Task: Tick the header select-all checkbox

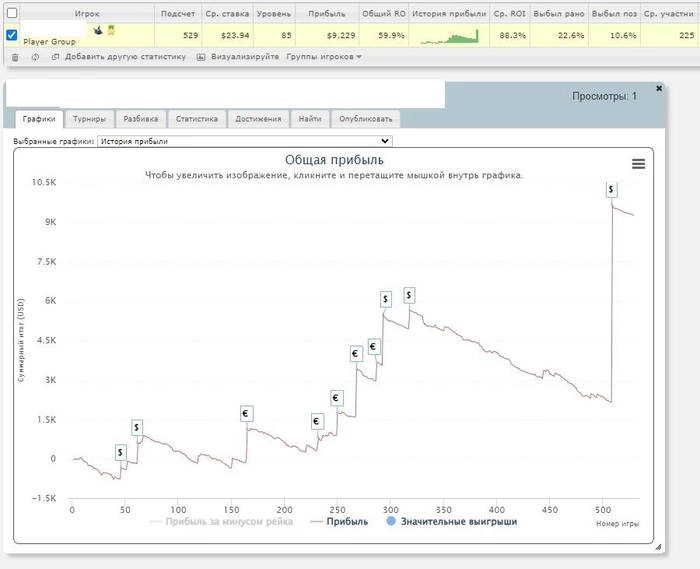Action: [x=12, y=13]
